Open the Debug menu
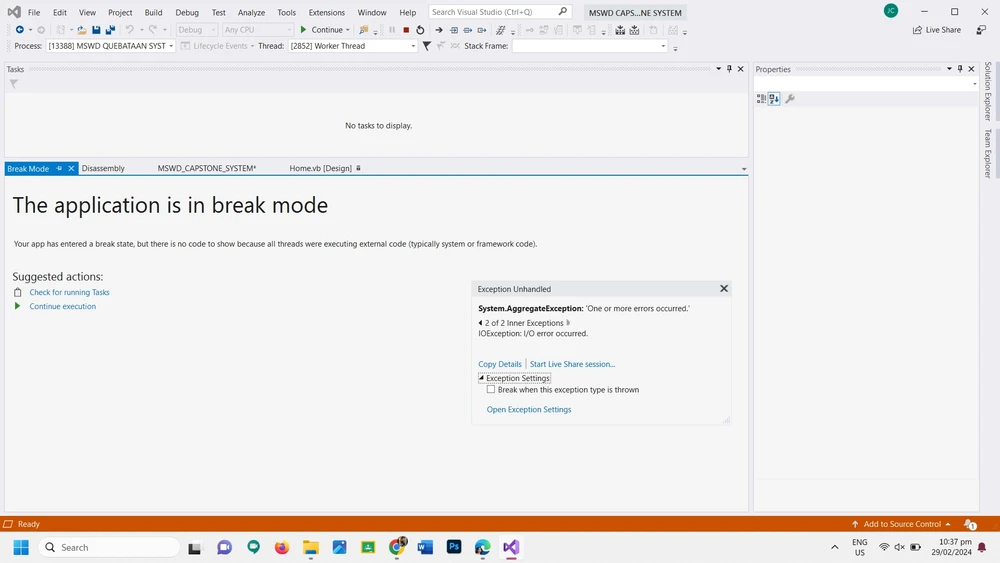This screenshot has width=1000, height=563. click(187, 13)
